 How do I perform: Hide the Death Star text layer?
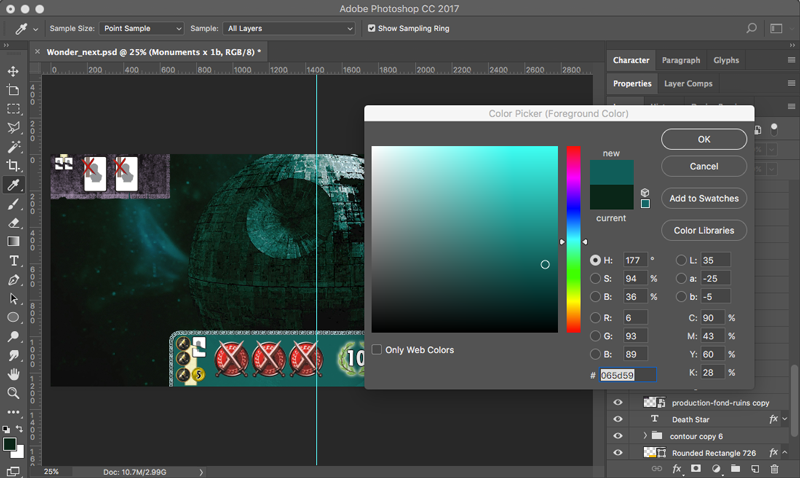[x=617, y=419]
